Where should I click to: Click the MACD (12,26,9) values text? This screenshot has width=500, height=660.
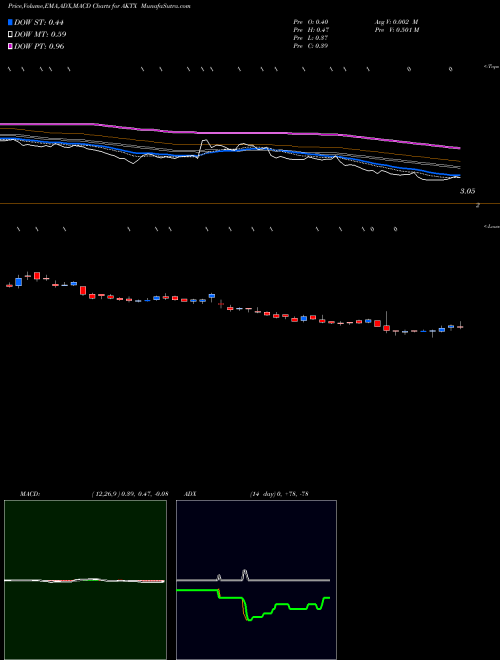point(129,494)
